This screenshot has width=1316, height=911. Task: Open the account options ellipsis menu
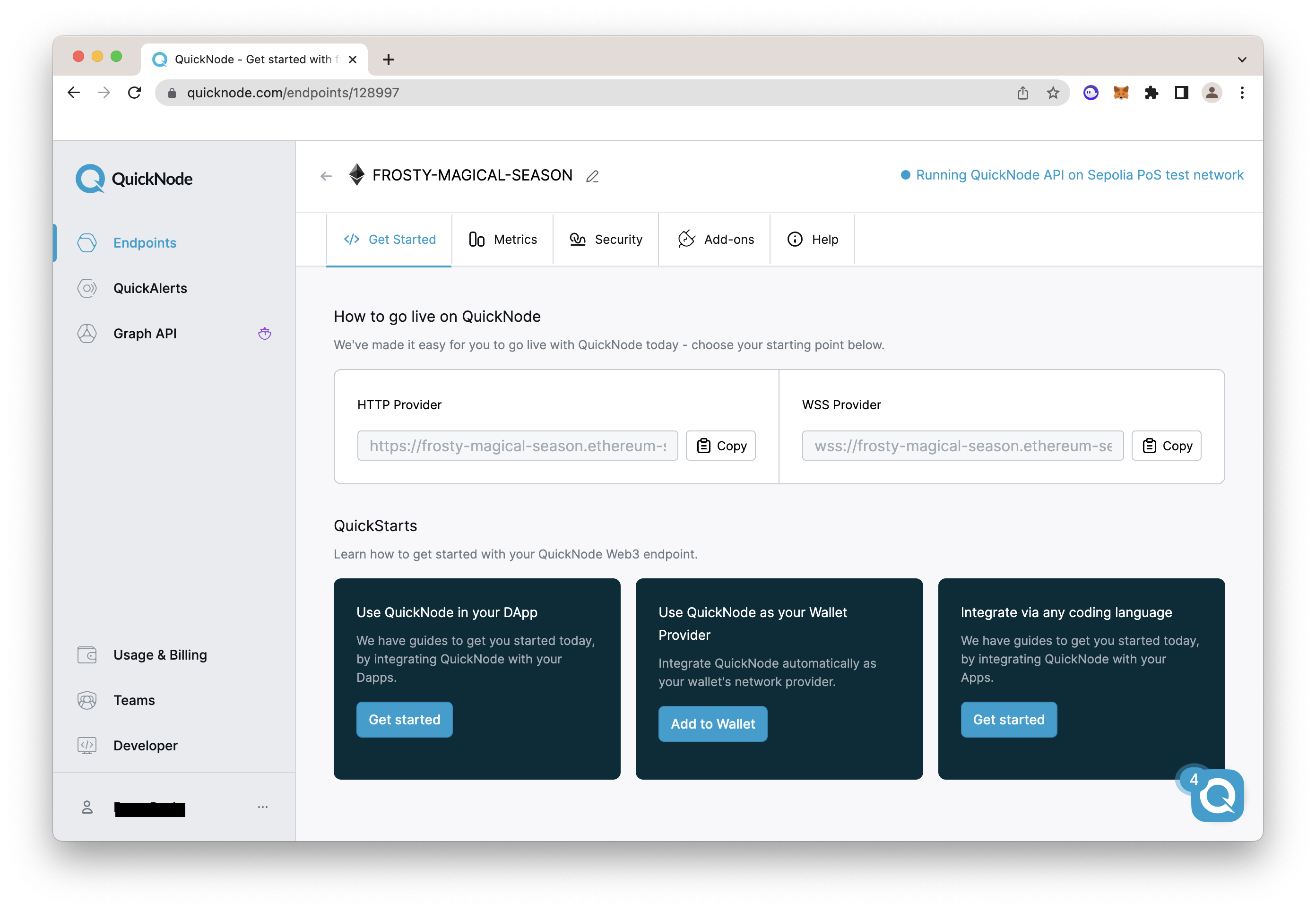point(263,807)
